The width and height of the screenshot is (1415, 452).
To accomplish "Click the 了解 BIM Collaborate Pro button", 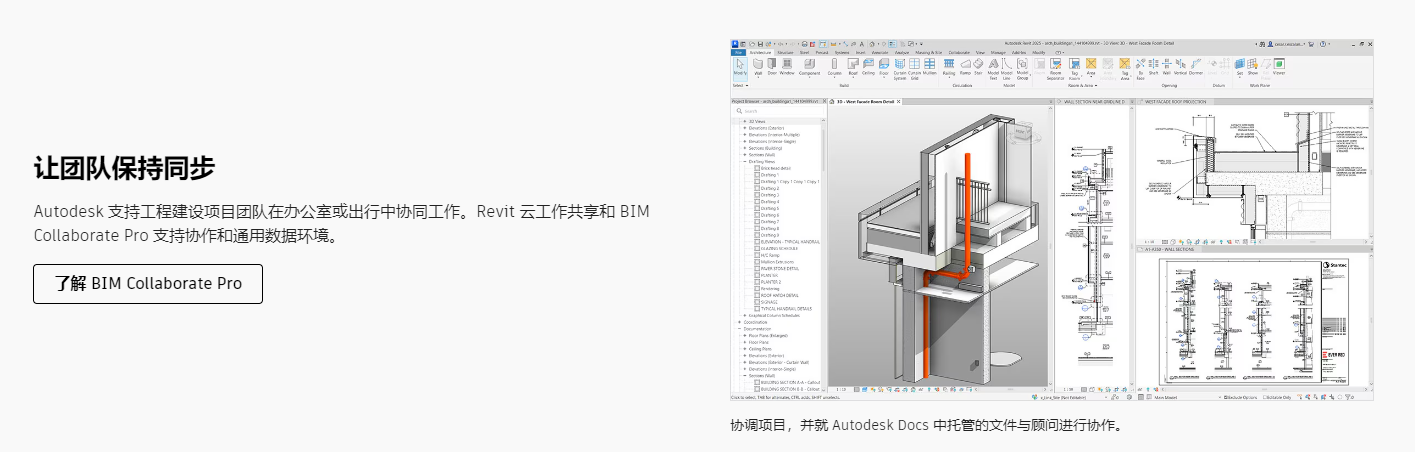I will [x=148, y=284].
